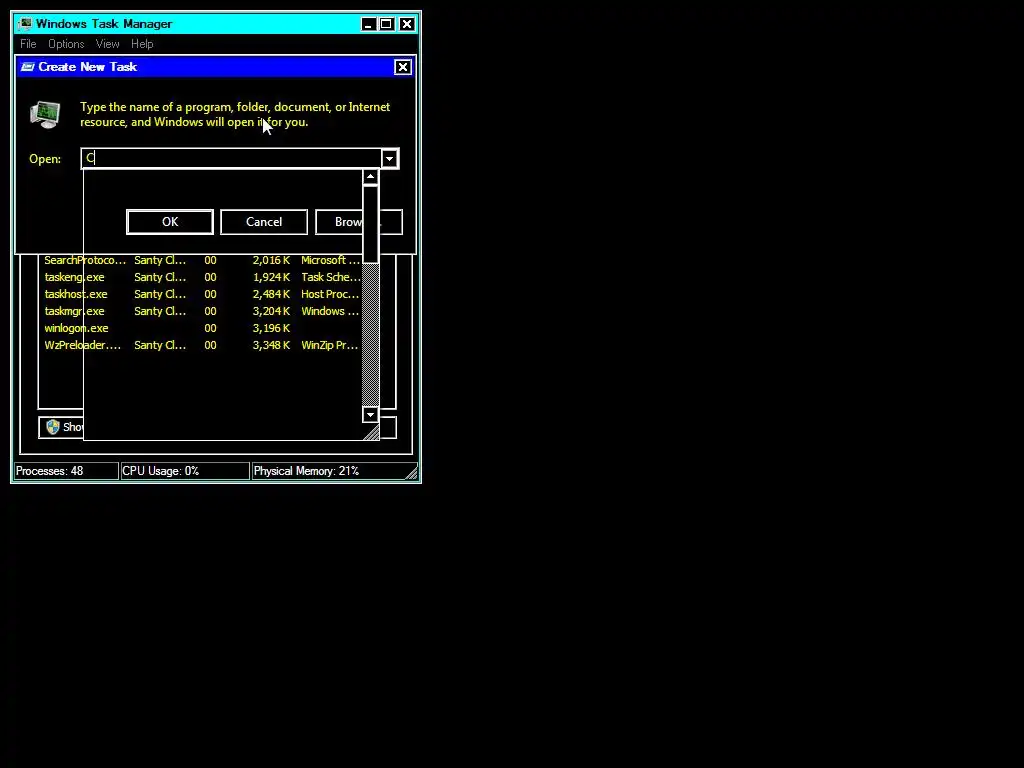This screenshot has height=768, width=1024.
Task: Click the CPU Usage: 0% status entry
Action: click(185, 471)
